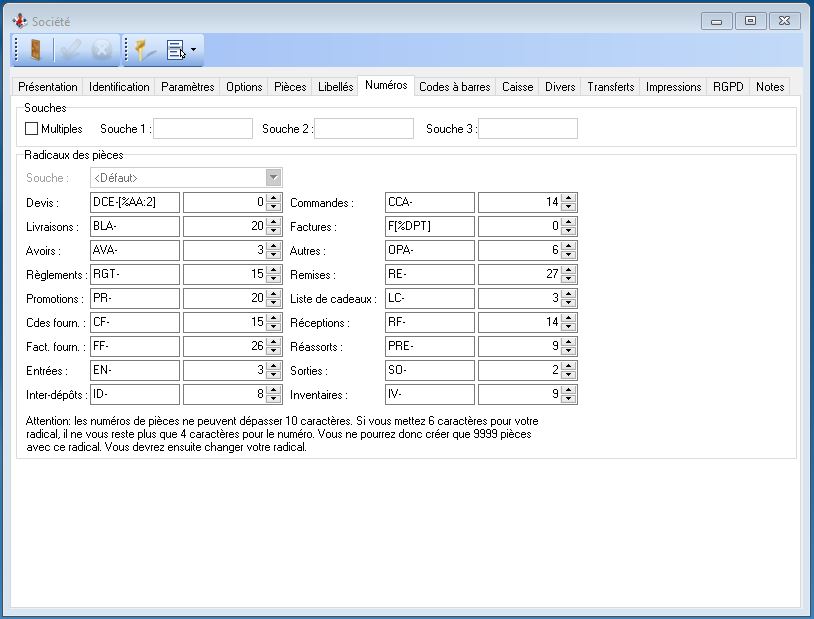Focus the Devis radical field DCE-[%AA:2]
The width and height of the screenshot is (814, 619).
134,202
